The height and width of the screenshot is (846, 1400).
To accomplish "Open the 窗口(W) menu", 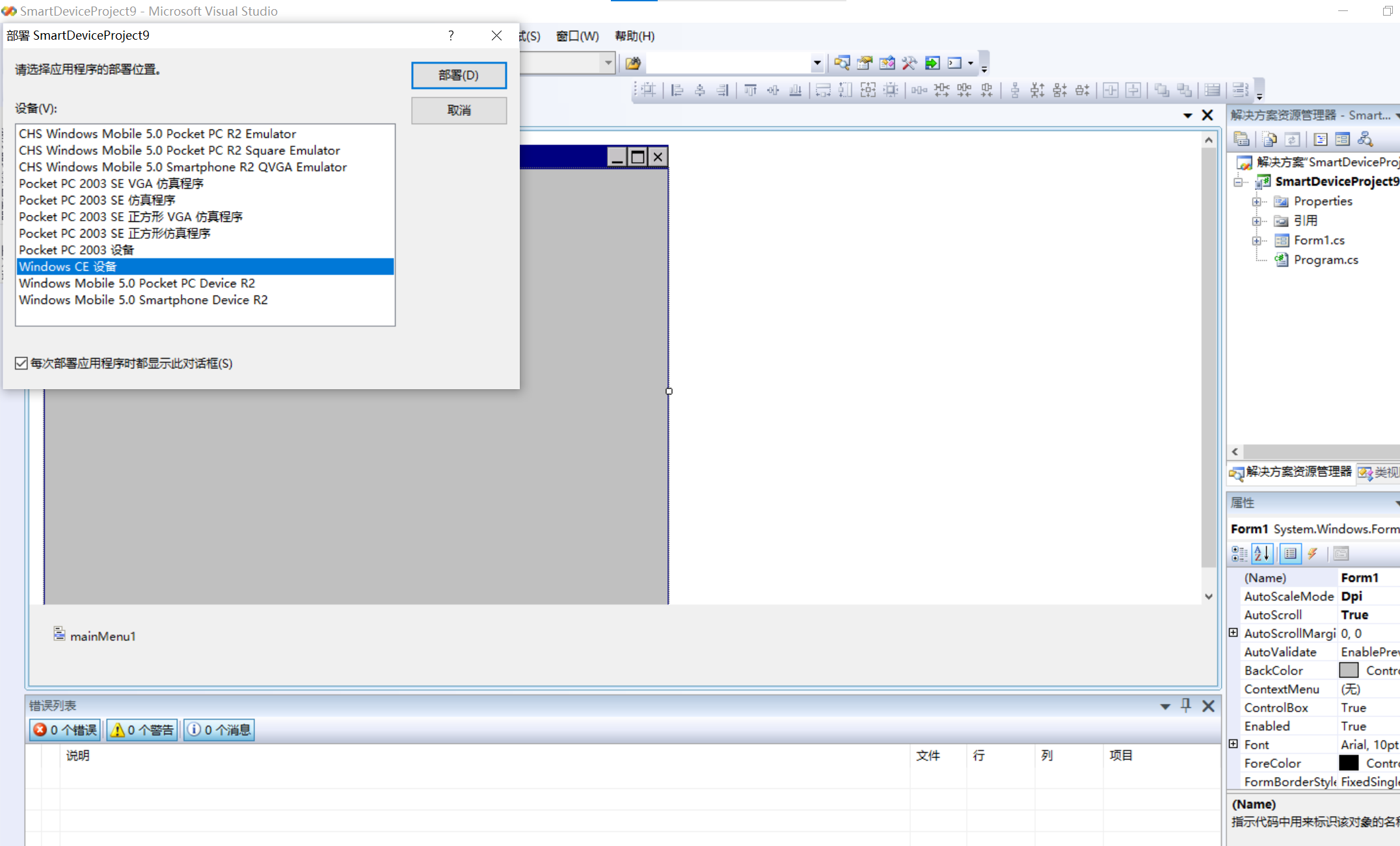I will click(576, 36).
